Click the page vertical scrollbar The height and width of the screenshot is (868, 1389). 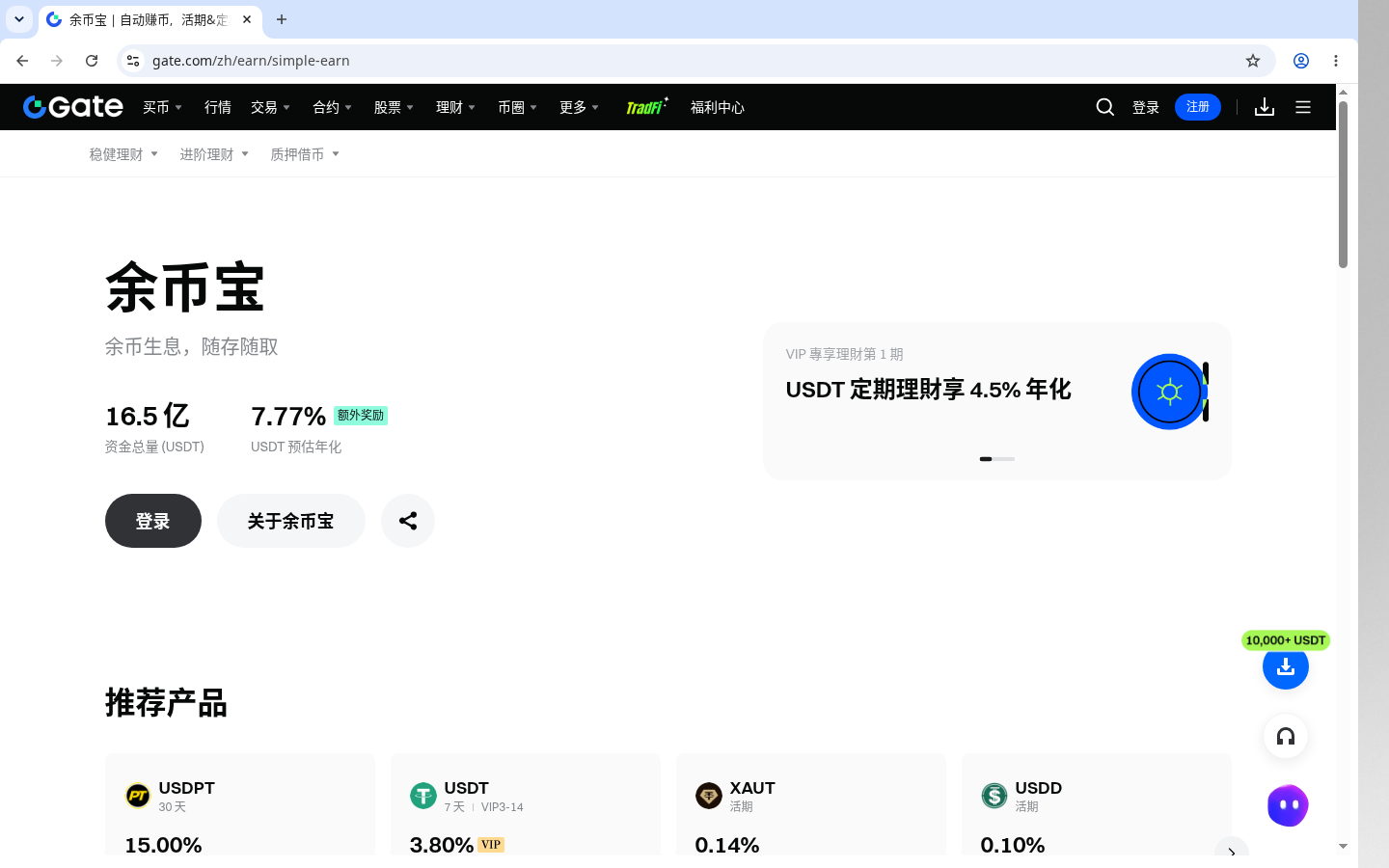pos(1343,184)
